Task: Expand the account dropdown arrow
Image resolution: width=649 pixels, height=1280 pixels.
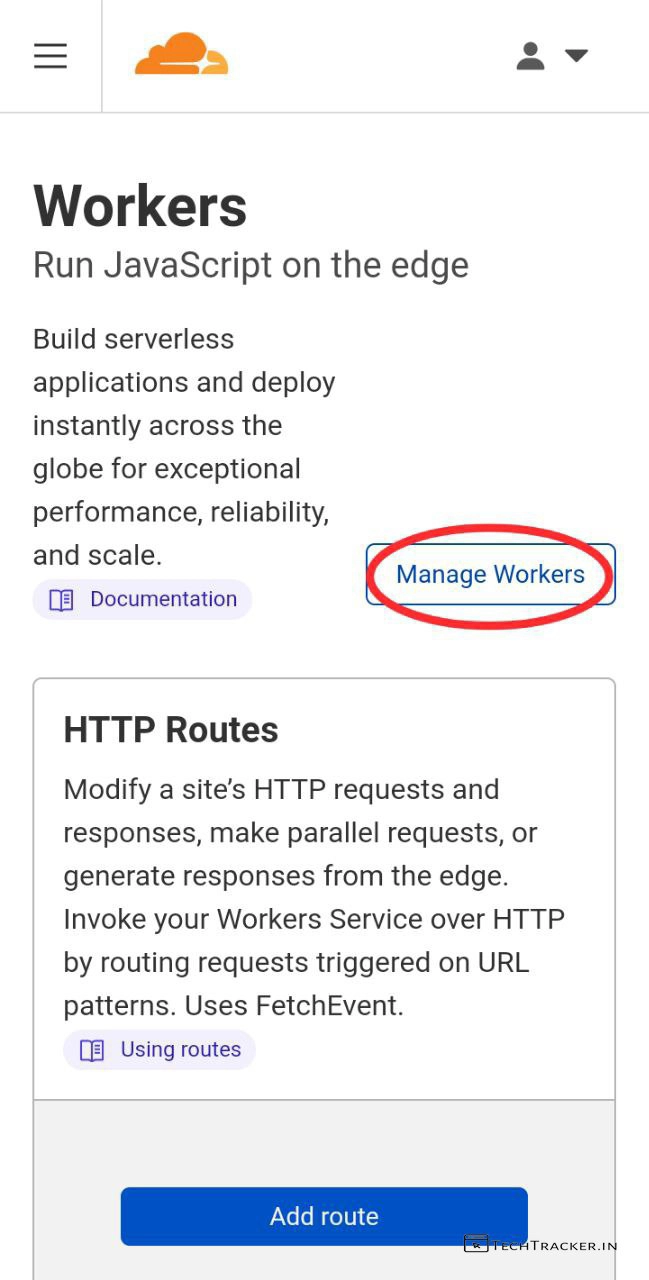Action: click(x=576, y=56)
